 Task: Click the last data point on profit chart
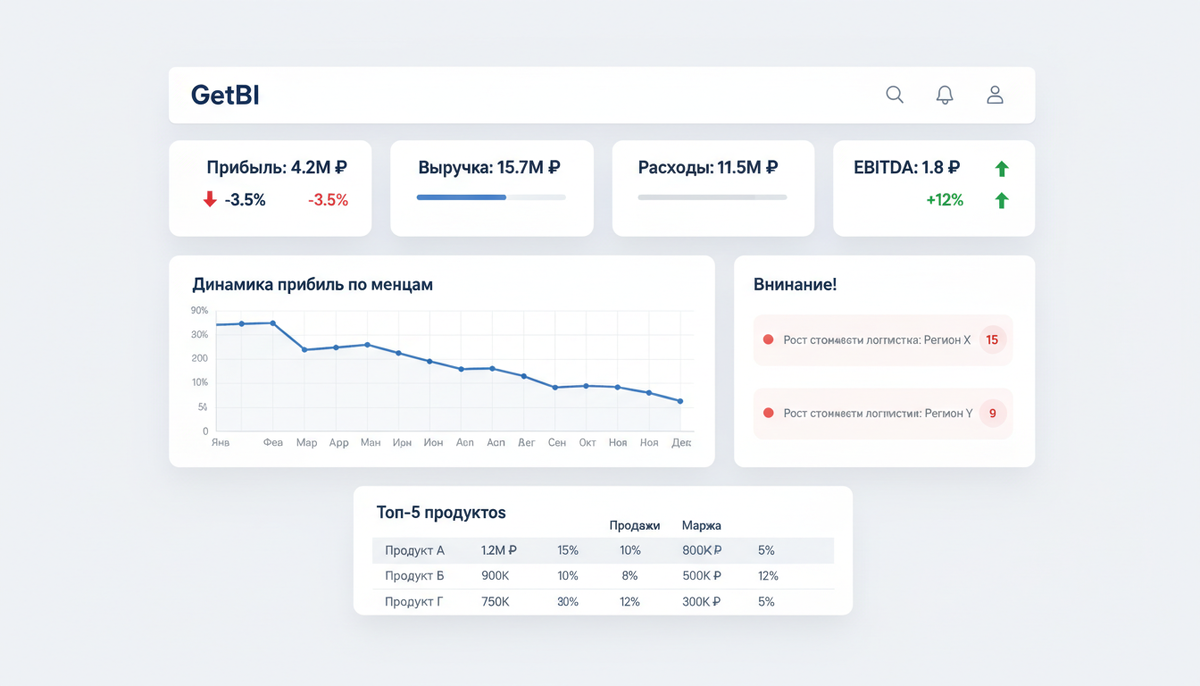(x=680, y=402)
